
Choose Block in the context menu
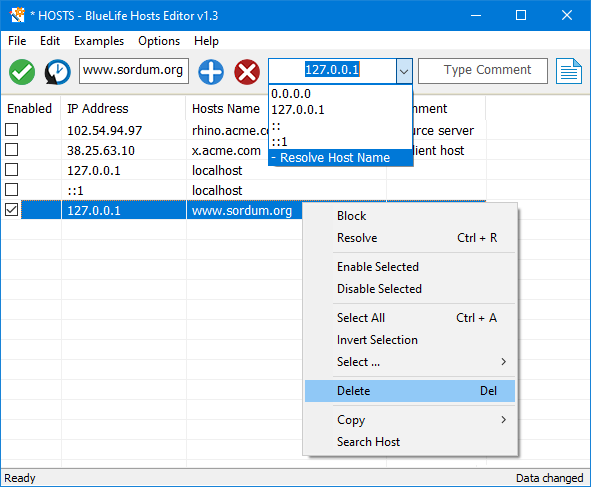pyautogui.click(x=410, y=216)
